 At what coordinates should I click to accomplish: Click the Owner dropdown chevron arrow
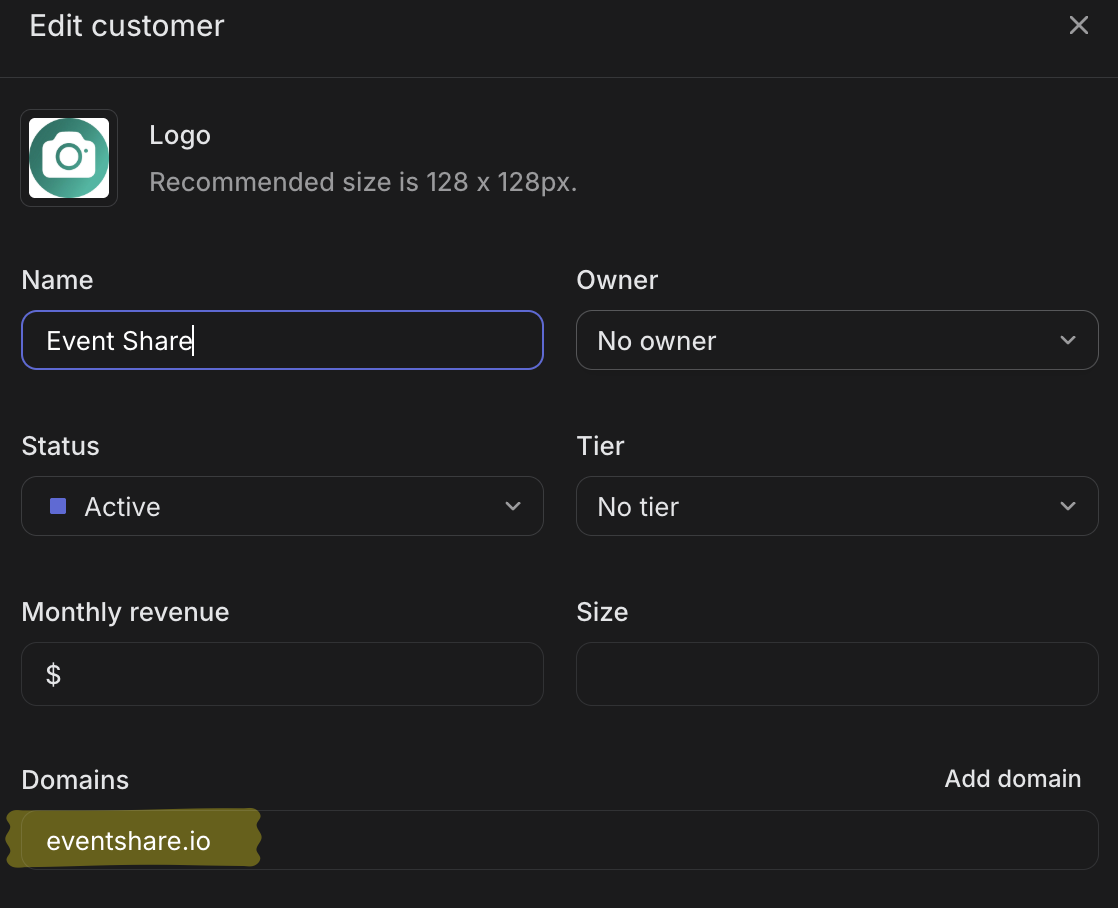pos(1067,340)
